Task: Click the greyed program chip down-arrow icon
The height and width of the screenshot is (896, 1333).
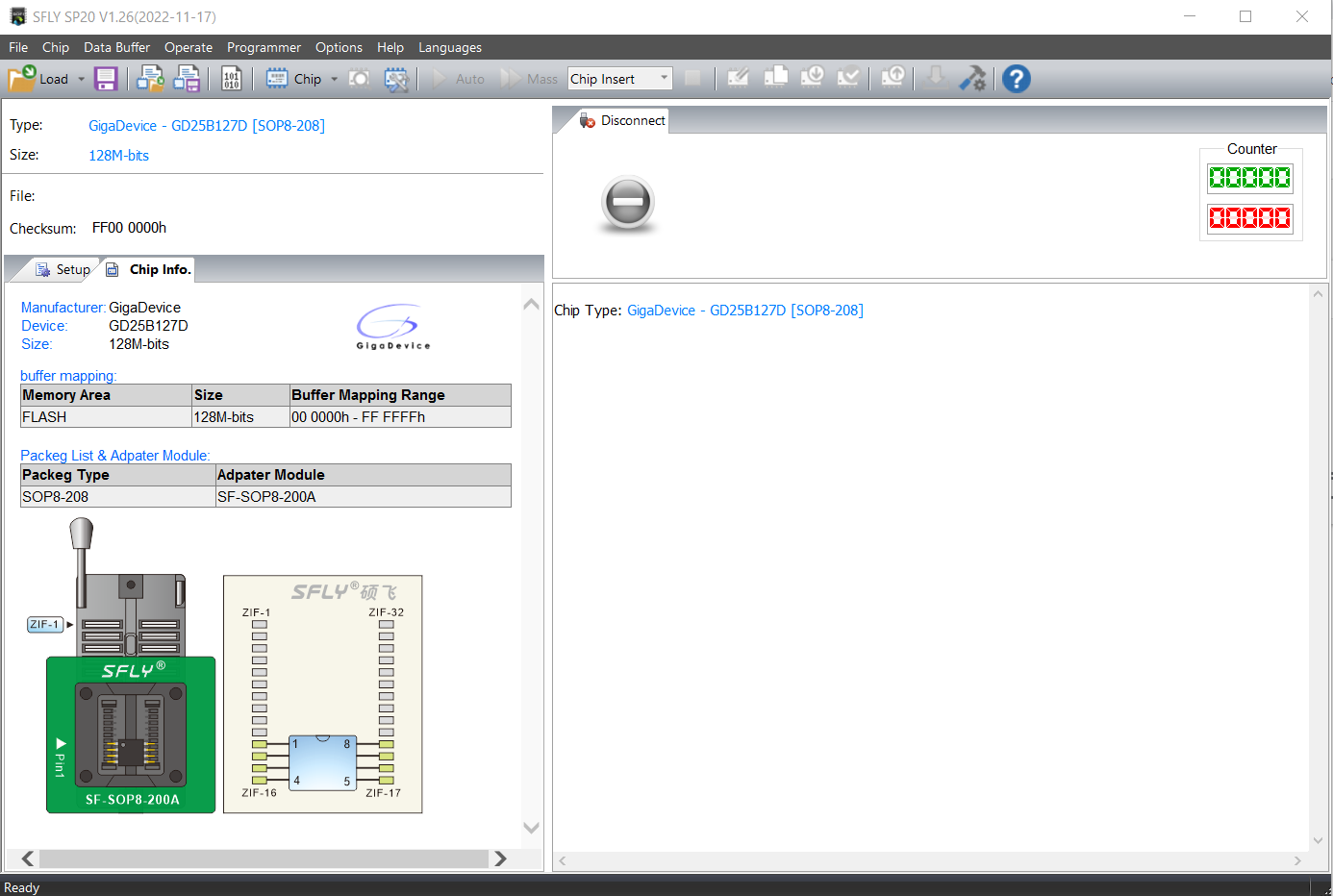Action: [x=812, y=78]
